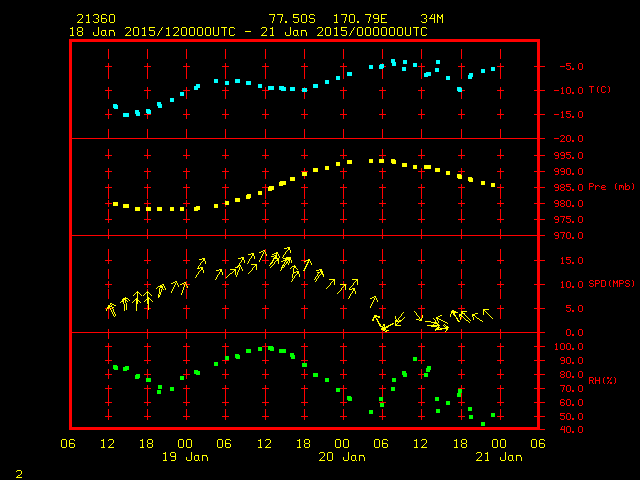Click the 00 hour label above 21 Jan

click(x=499, y=443)
